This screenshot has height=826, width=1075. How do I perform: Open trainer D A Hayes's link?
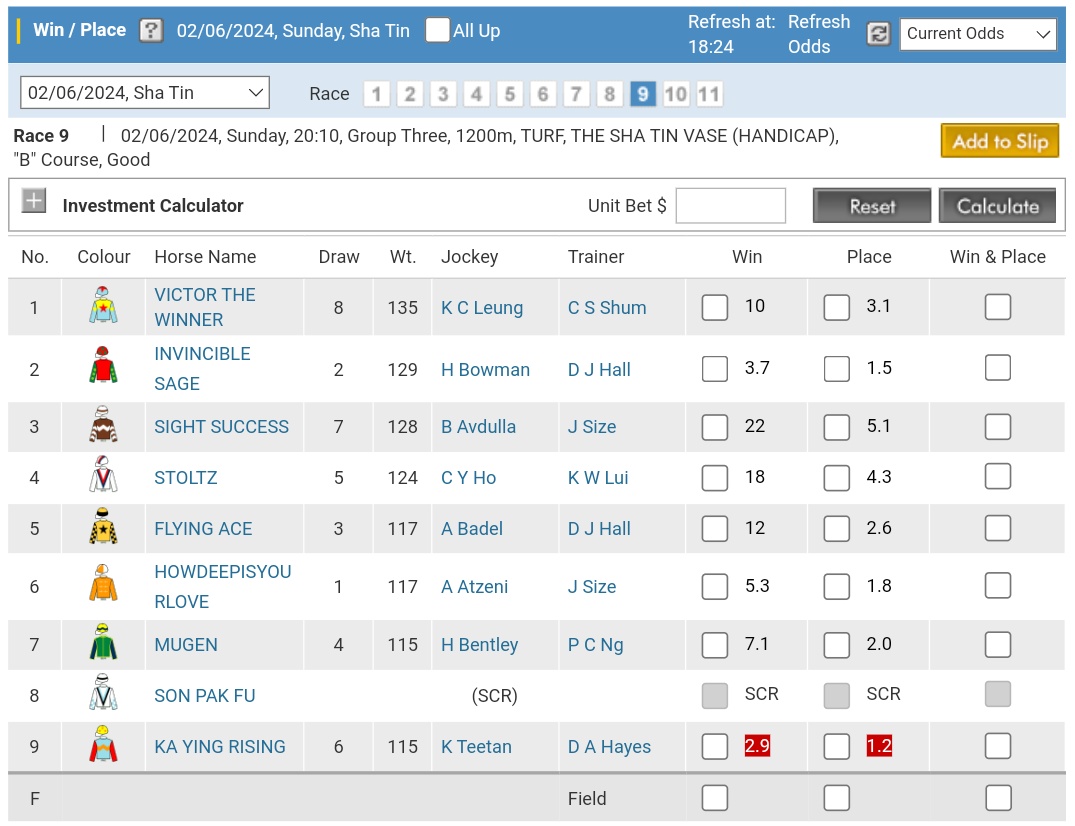pyautogui.click(x=609, y=746)
